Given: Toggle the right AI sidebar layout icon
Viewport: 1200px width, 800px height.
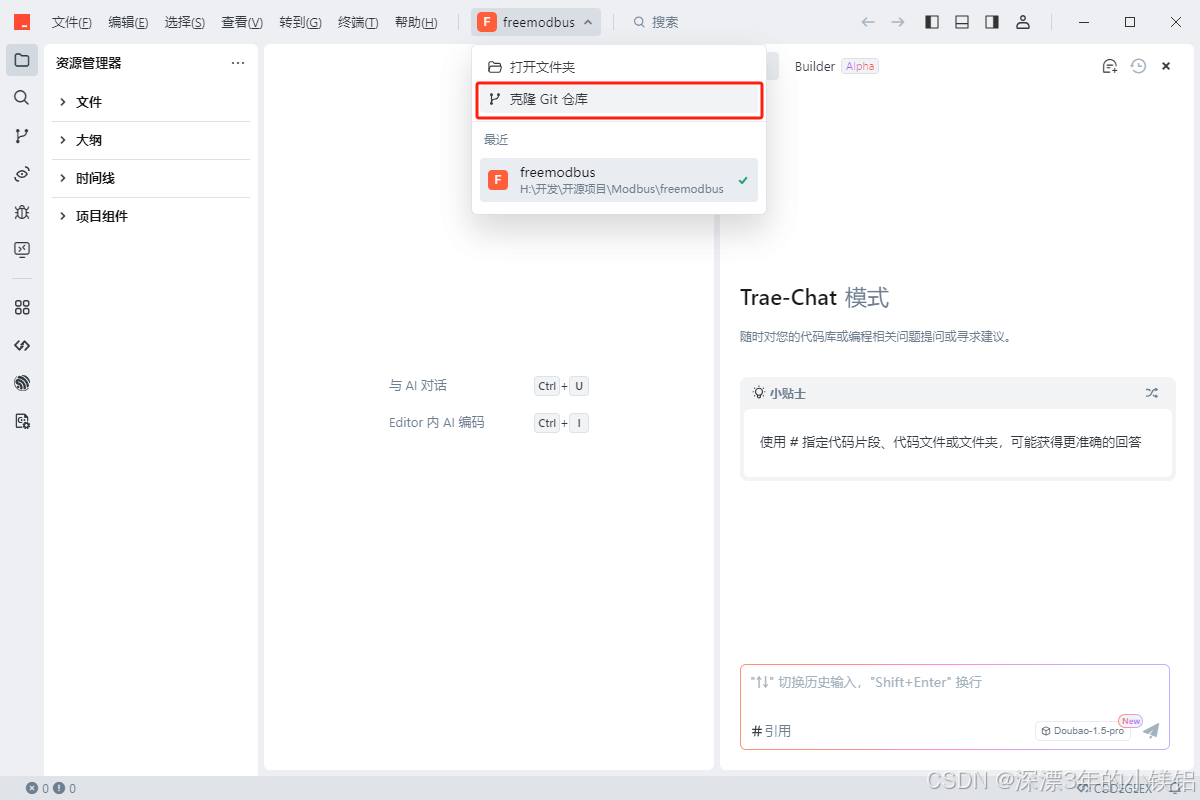Looking at the screenshot, I should coord(992,22).
